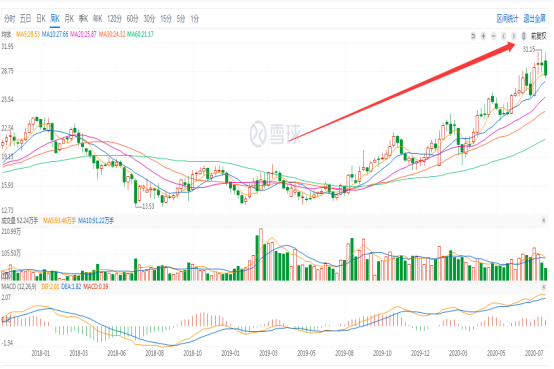Move chart left with the left arrow icon

coord(504,36)
